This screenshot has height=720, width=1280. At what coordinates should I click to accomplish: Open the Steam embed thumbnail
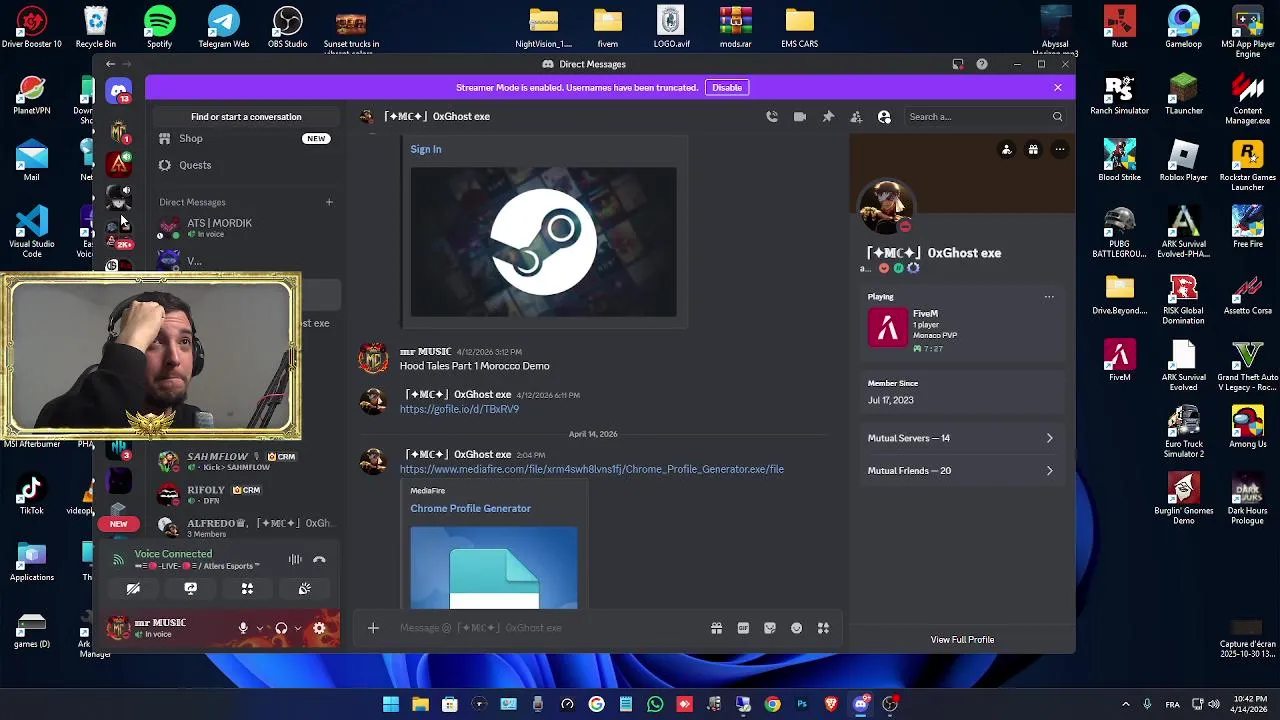[543, 242]
